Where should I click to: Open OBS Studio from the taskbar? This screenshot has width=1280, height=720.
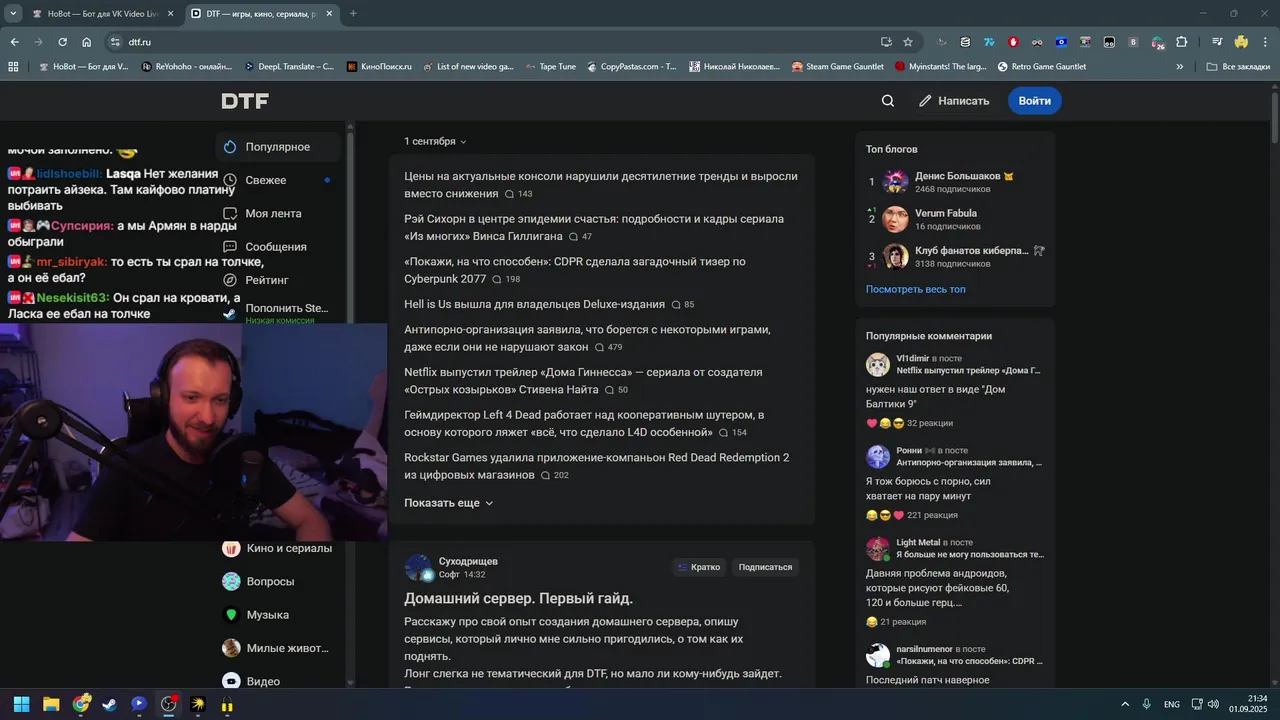pos(168,704)
